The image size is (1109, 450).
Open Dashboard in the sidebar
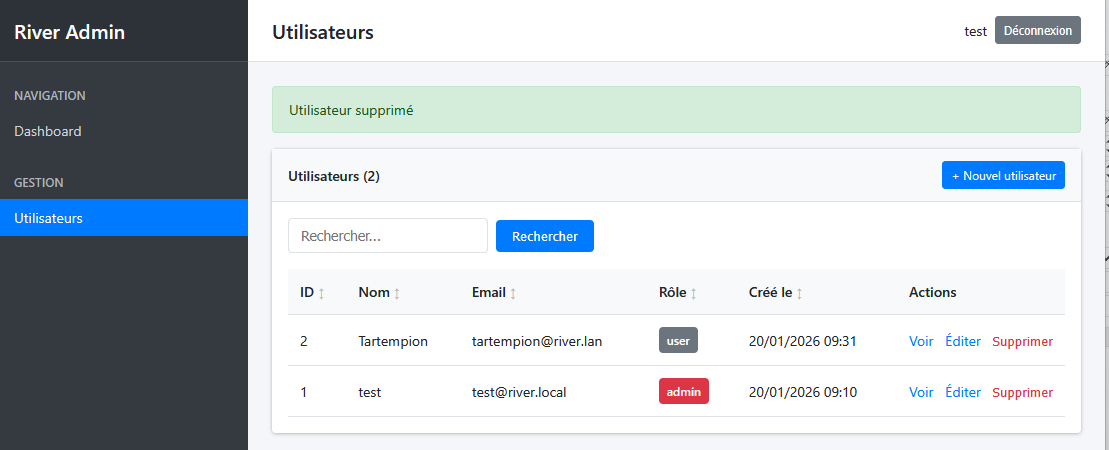coord(48,131)
